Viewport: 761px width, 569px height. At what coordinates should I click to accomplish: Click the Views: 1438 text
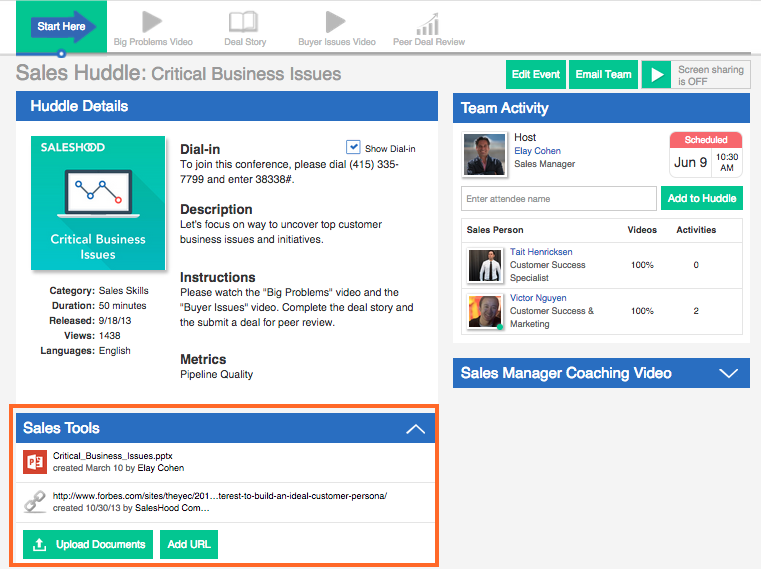click(x=92, y=335)
